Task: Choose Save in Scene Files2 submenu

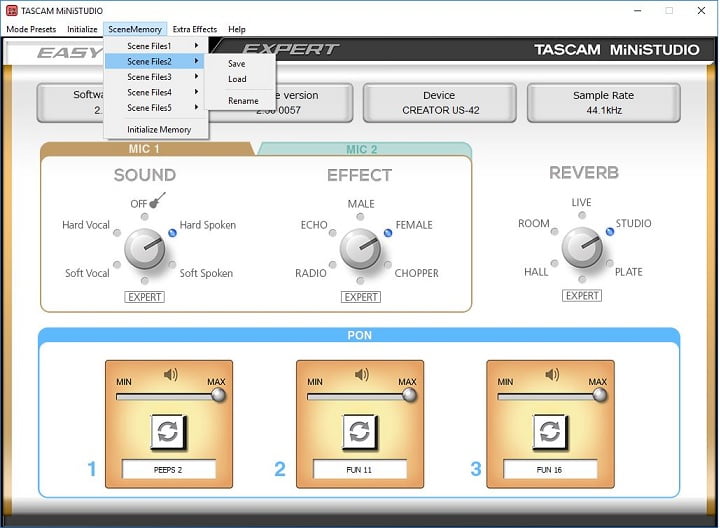Action: (x=240, y=64)
